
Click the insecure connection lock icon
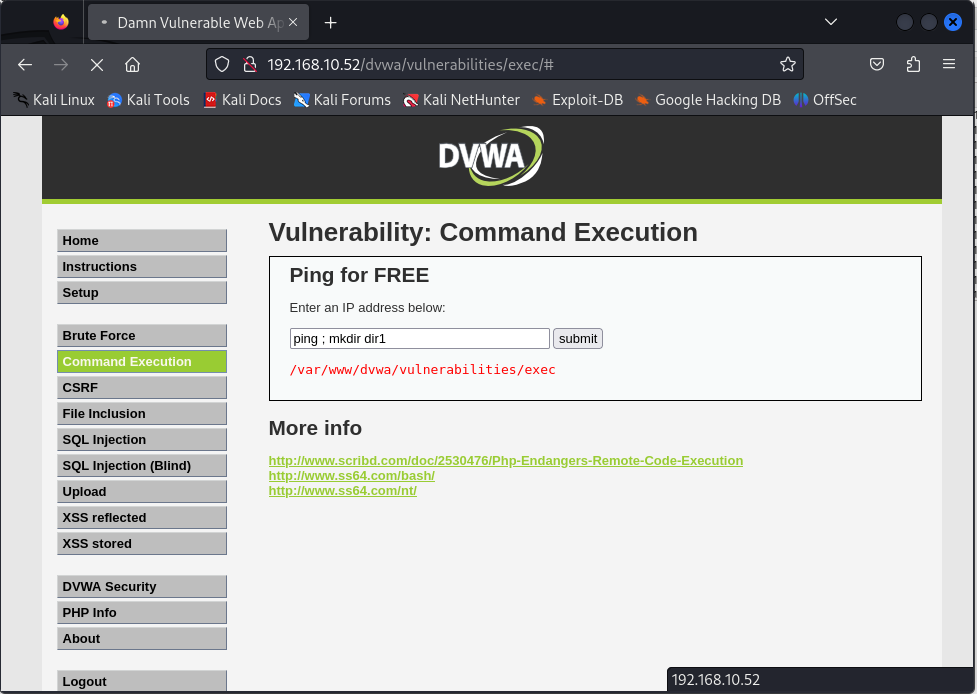[250, 64]
